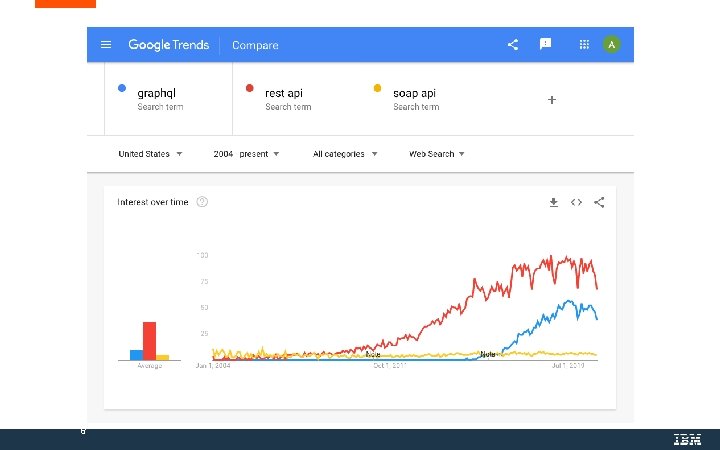Click the Compare tab label
Image resolution: width=720 pixels, height=450 pixels.
tap(255, 45)
